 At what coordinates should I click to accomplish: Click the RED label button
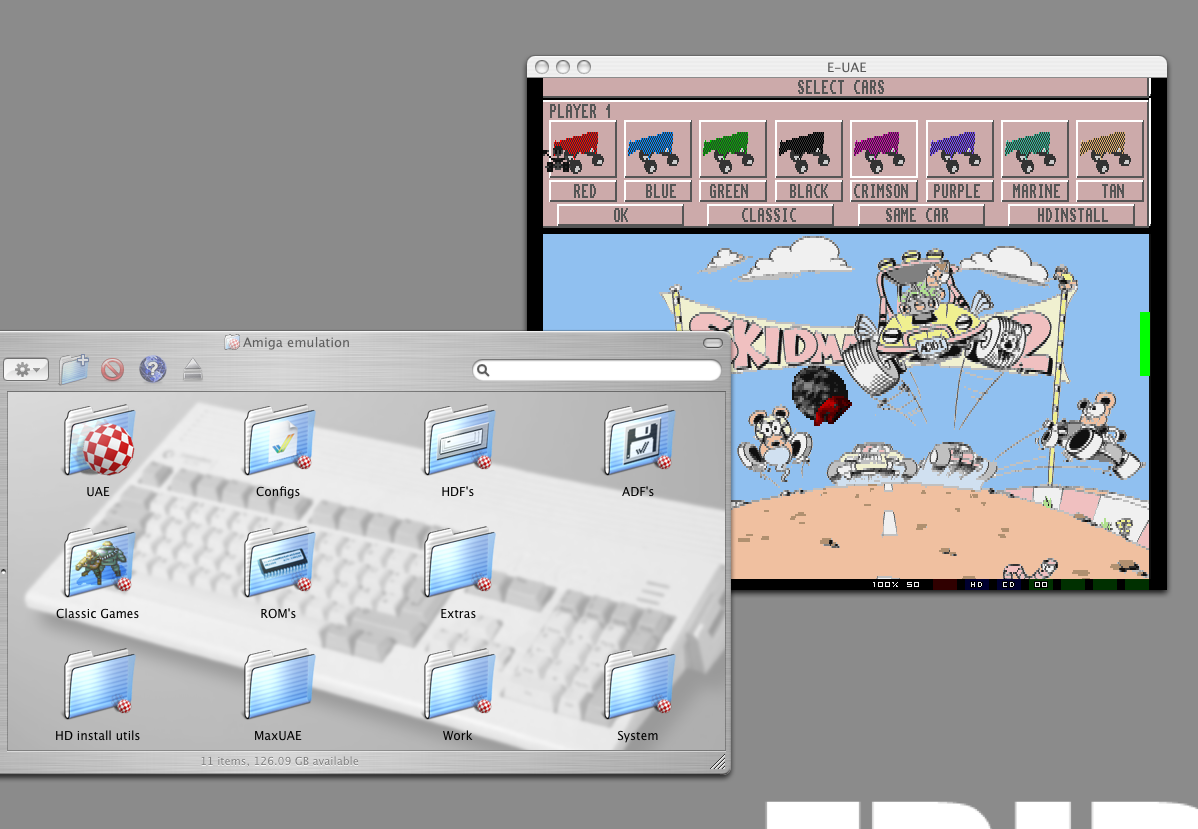point(584,191)
